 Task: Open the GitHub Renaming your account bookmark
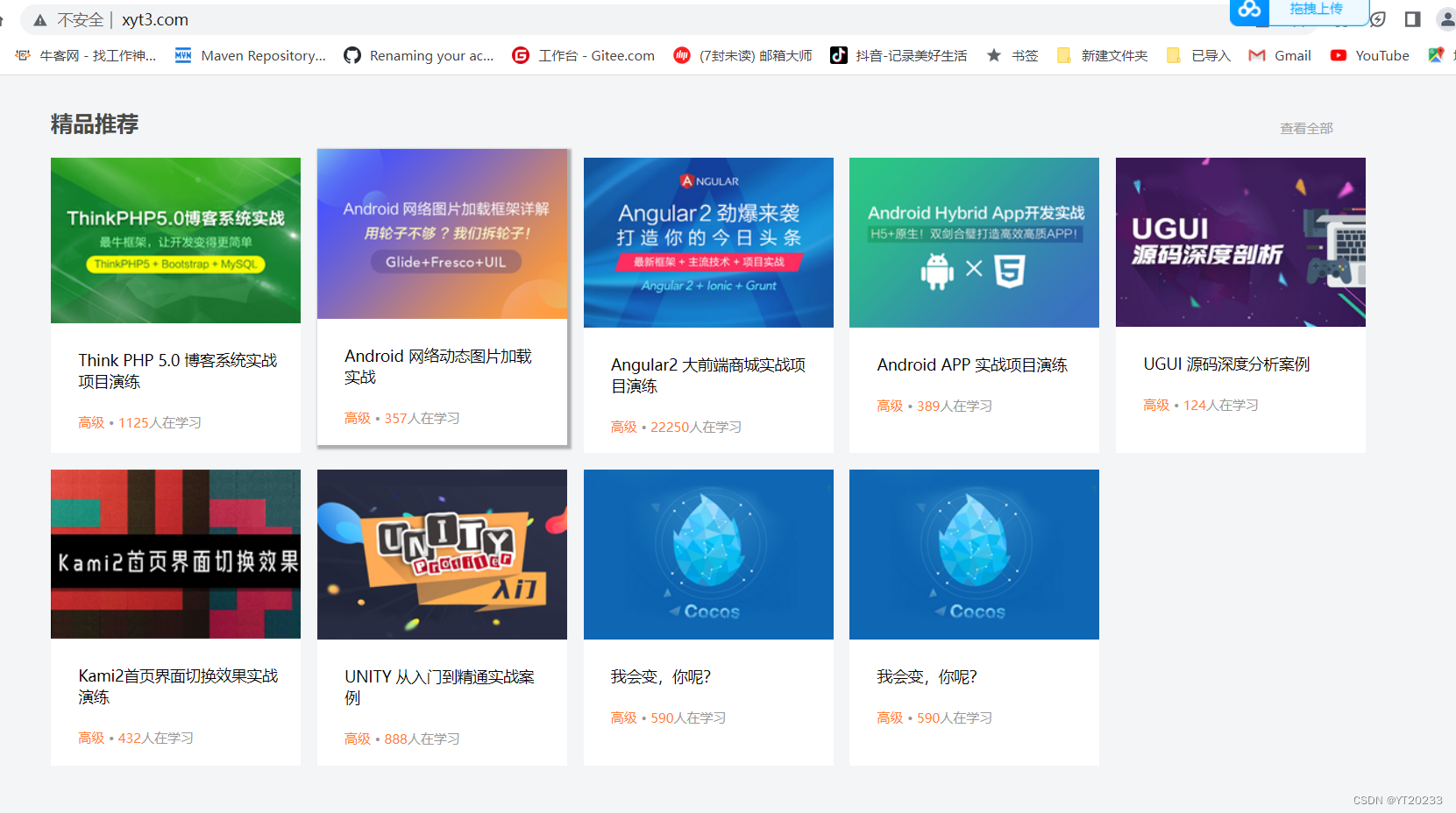[418, 55]
